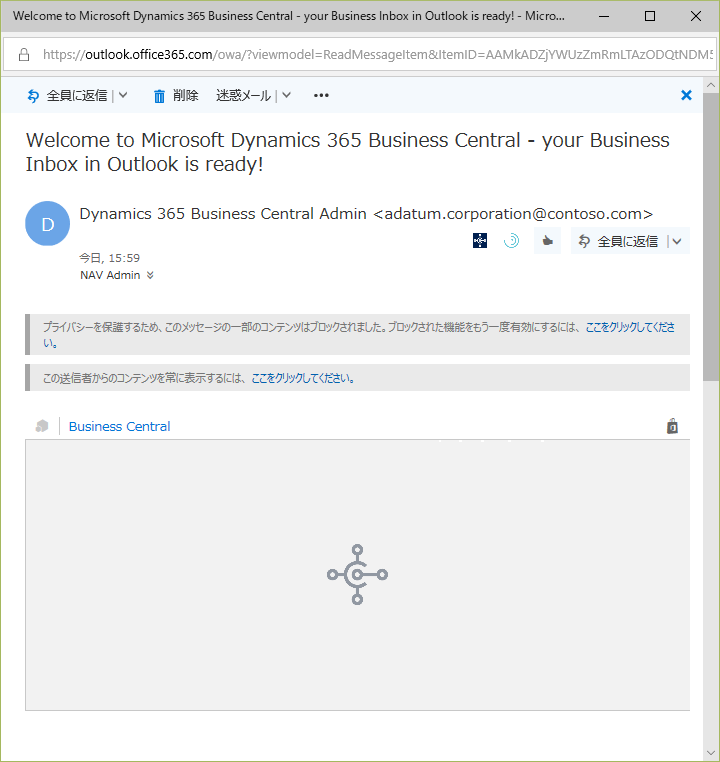Expand NAV Admin recipient details
Image resolution: width=720 pixels, height=762 pixels.
(151, 275)
